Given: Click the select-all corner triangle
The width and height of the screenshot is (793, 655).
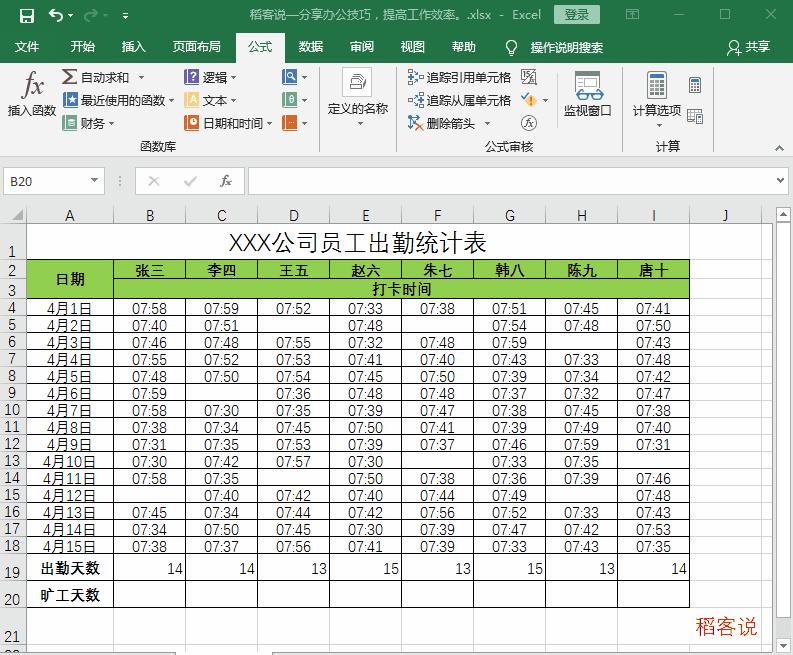Looking at the screenshot, I should pyautogui.click(x=17, y=215).
